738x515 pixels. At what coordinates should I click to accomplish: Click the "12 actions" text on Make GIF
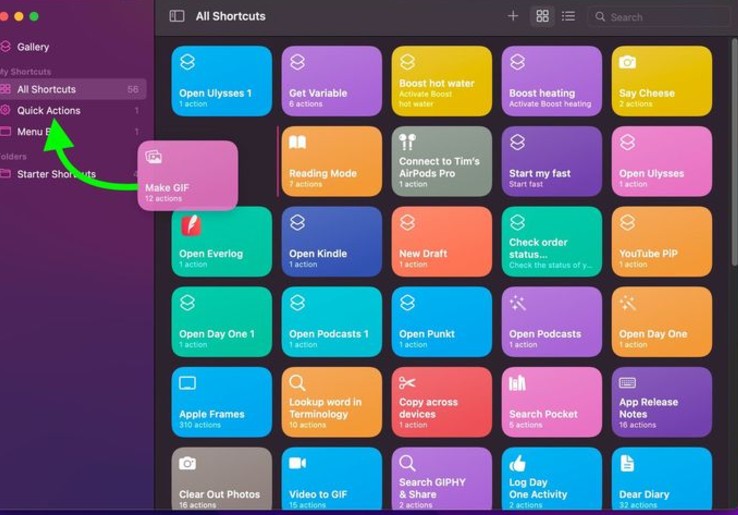click(x=163, y=199)
